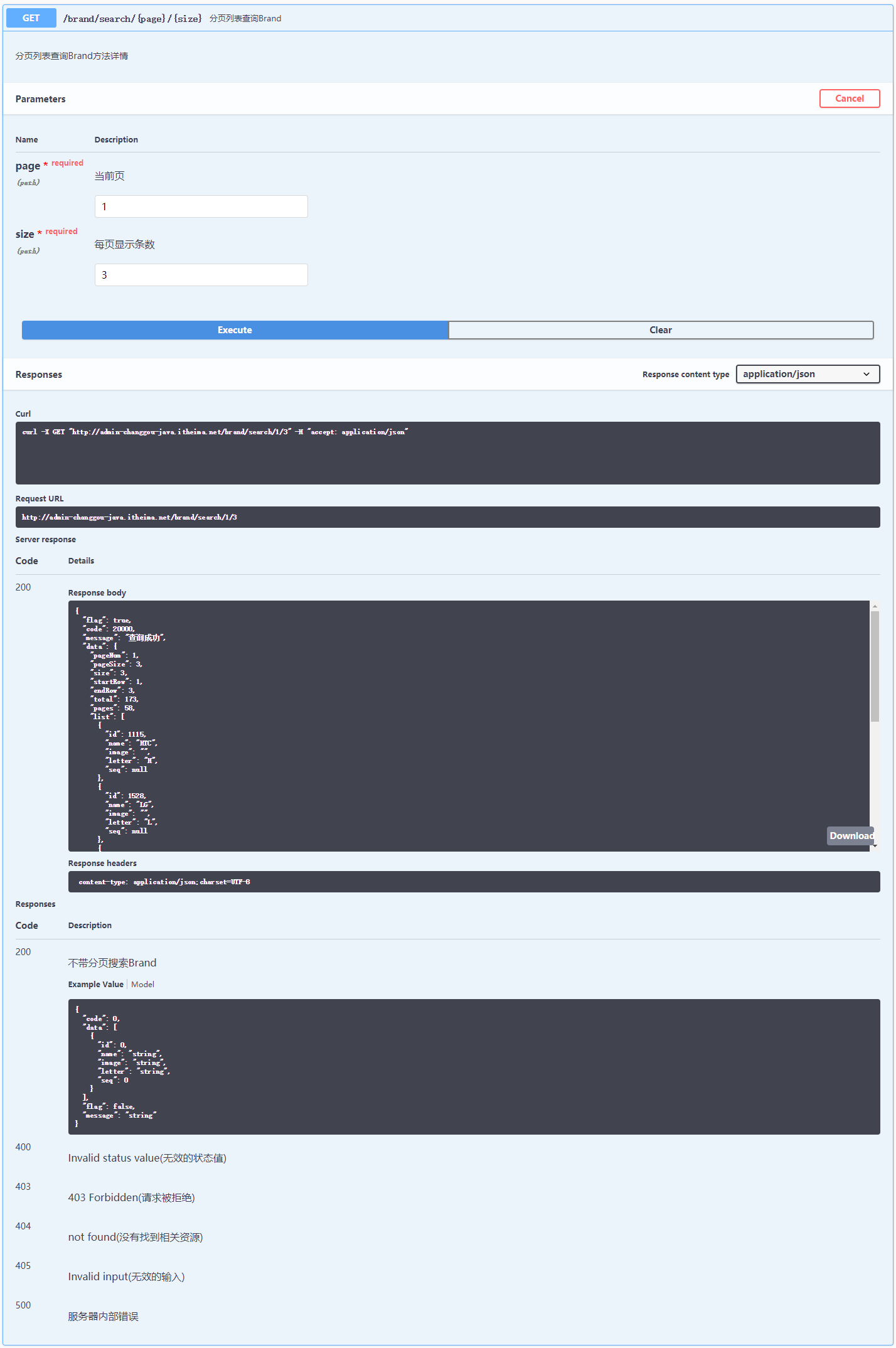
Task: Click the response headers content-type line
Action: [x=164, y=882]
